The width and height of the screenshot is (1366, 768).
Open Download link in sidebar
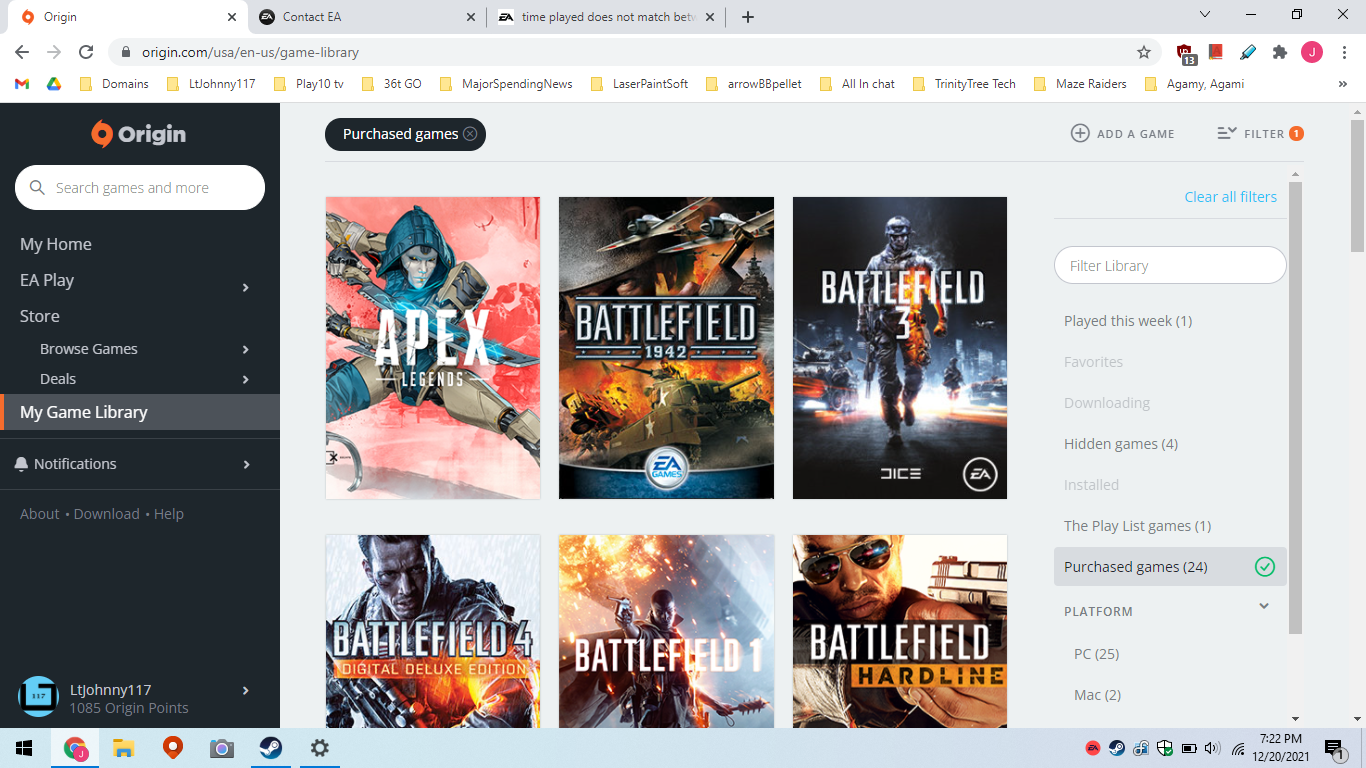click(x=106, y=514)
